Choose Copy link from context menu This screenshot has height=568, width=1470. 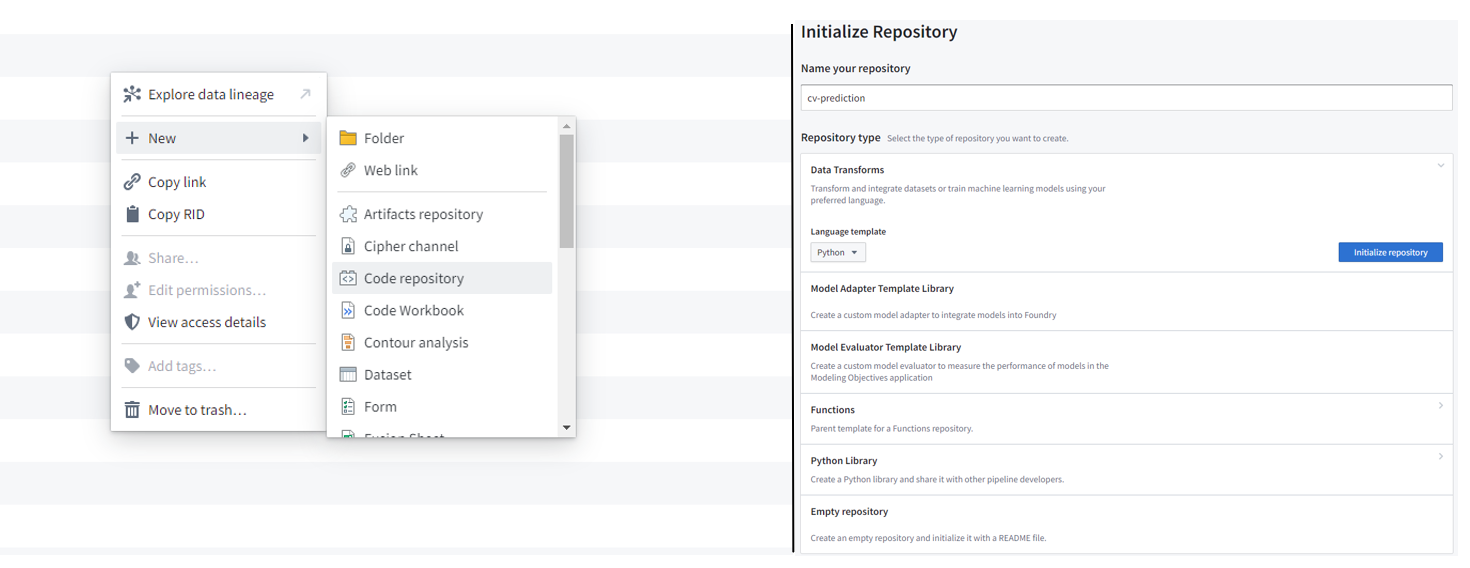point(218,182)
